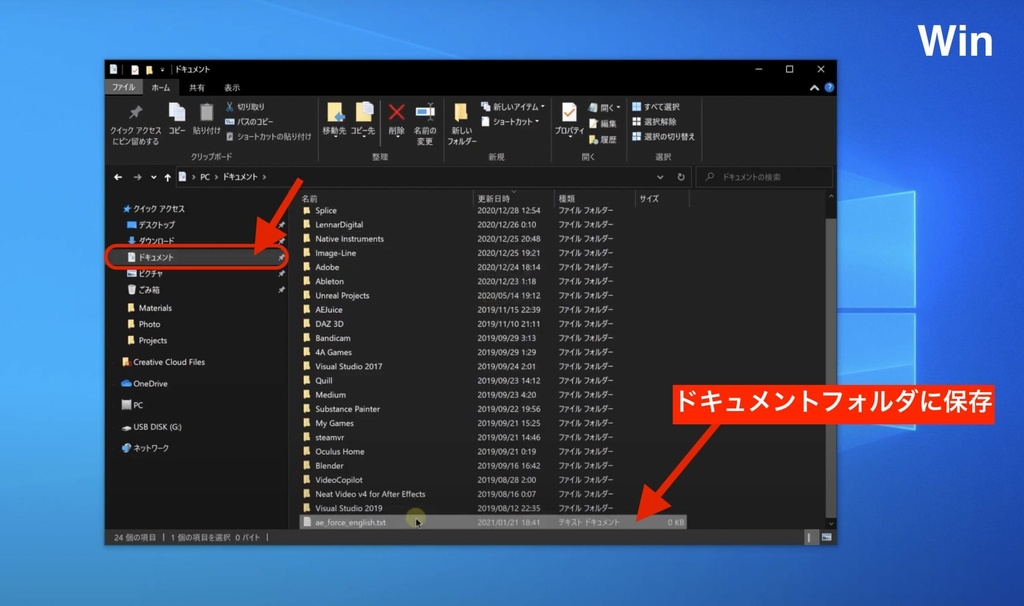
Task: Refresh the folder view
Action: coord(681,176)
